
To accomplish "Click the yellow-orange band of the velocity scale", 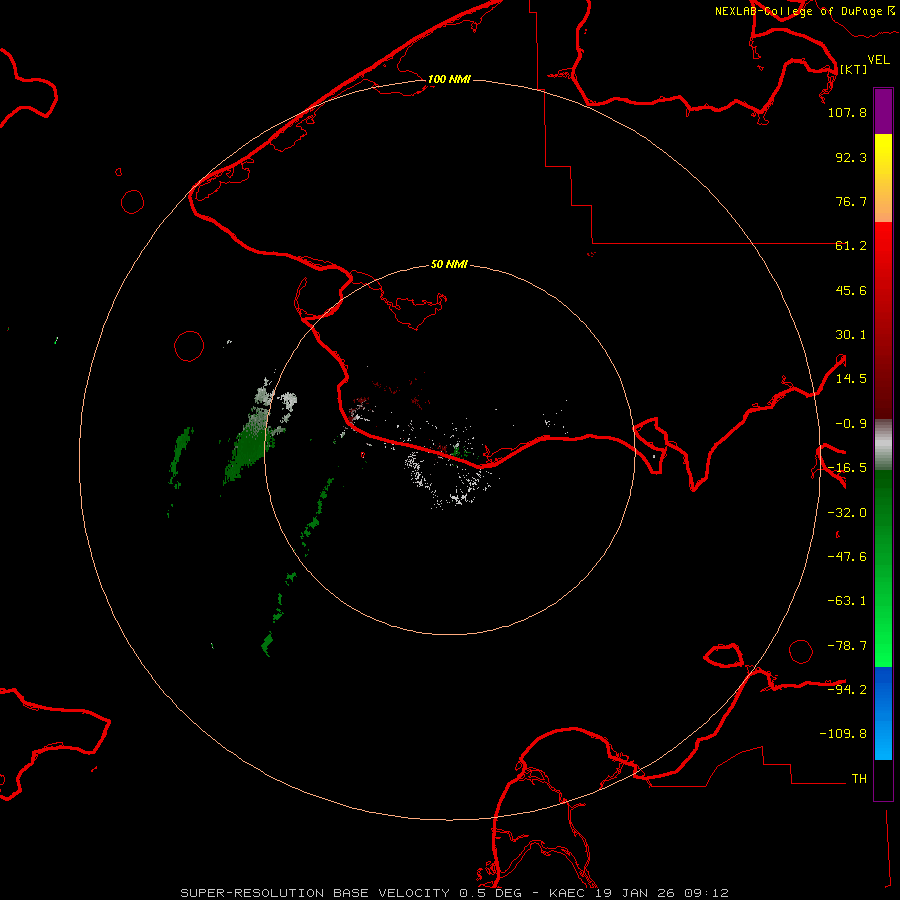I will coord(883,178).
